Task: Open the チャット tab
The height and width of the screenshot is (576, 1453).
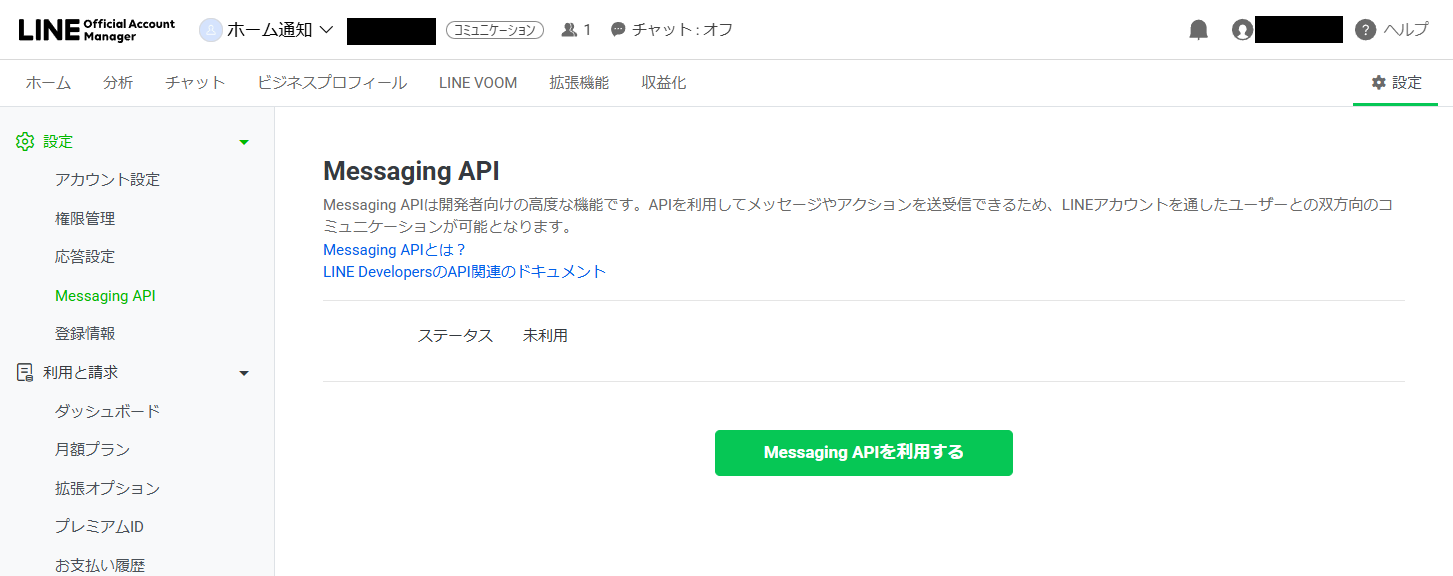Action: (195, 83)
